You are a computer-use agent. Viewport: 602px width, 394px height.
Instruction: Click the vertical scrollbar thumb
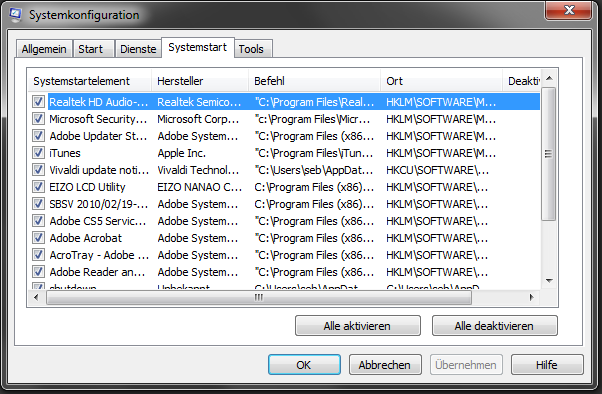click(x=549, y=154)
